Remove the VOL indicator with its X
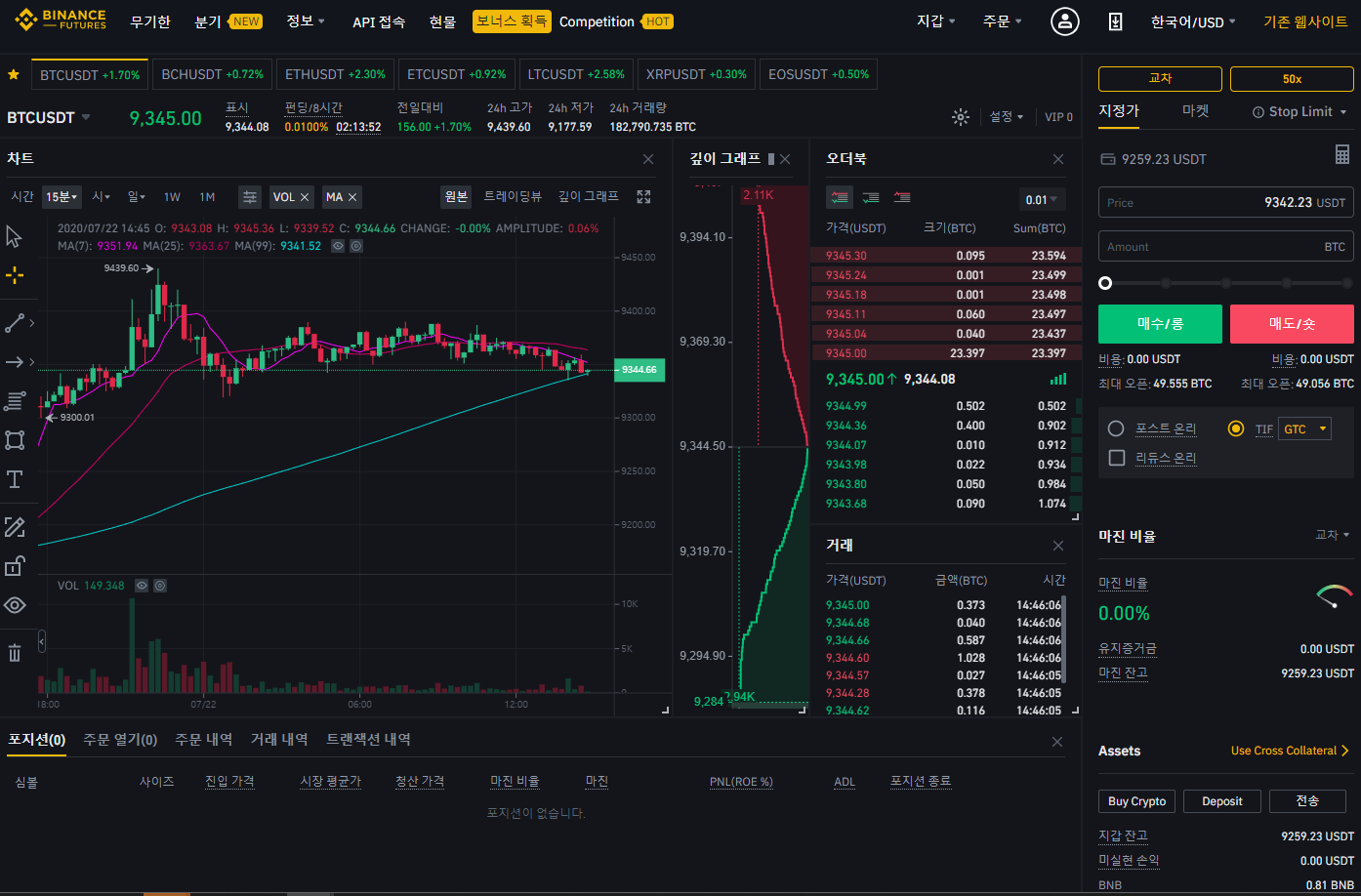Screen dimensions: 1361x896 tap(305, 197)
